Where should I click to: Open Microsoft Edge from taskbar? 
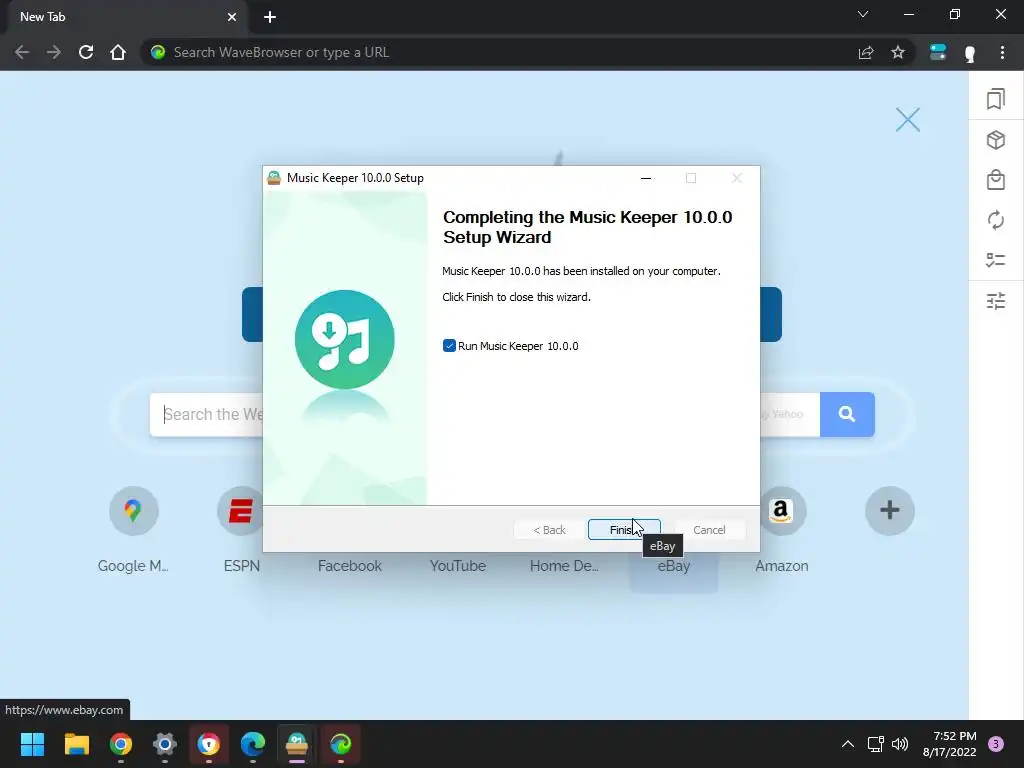point(253,744)
